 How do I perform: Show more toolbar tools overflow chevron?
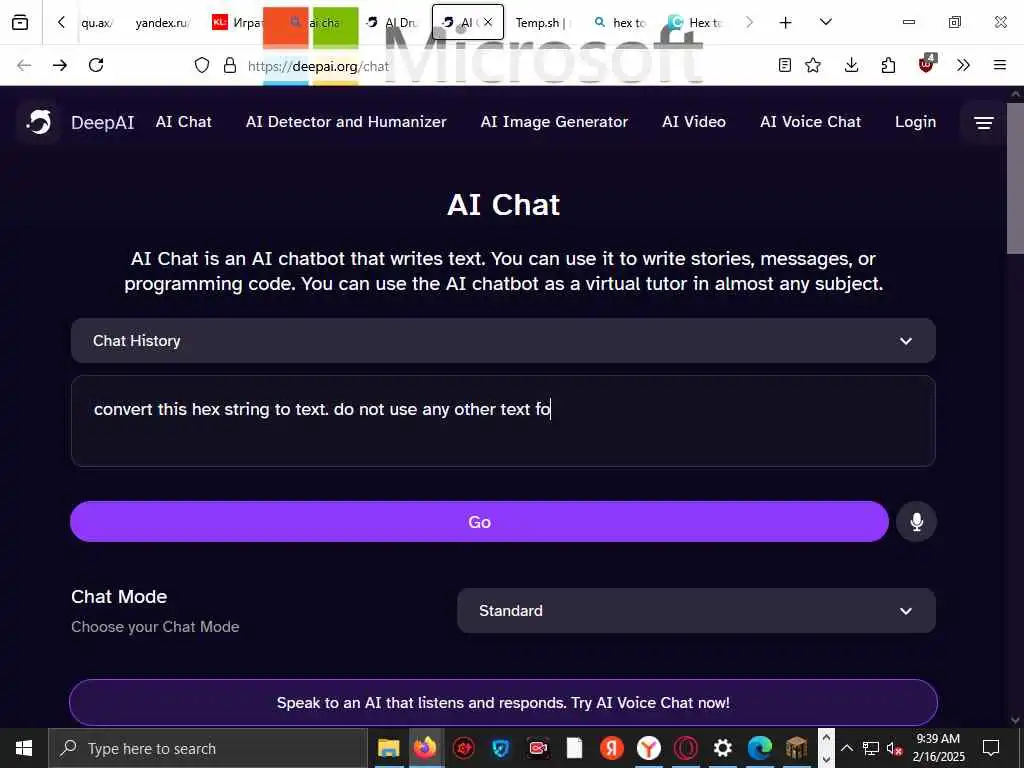click(963, 65)
